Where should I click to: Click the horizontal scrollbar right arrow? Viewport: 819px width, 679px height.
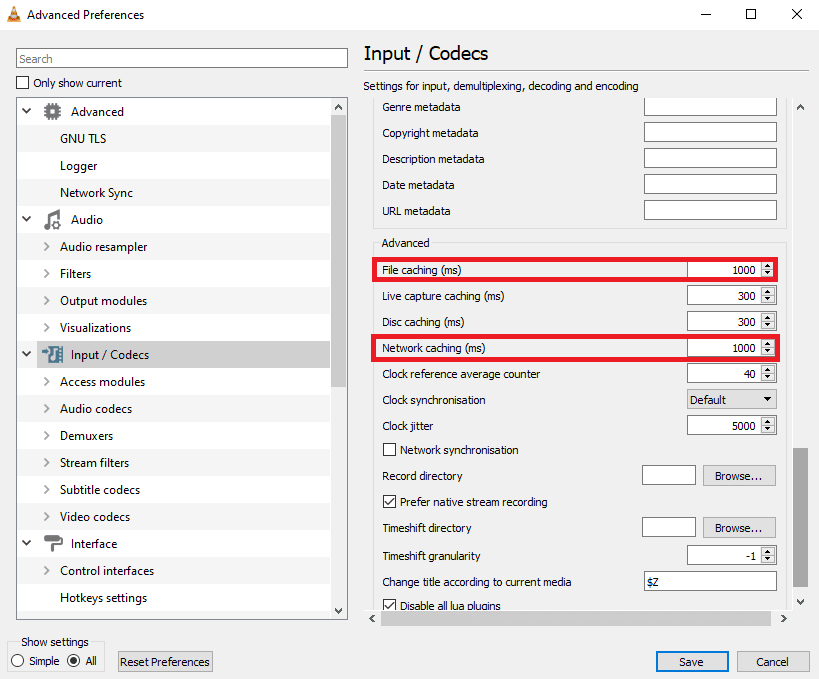click(783, 619)
